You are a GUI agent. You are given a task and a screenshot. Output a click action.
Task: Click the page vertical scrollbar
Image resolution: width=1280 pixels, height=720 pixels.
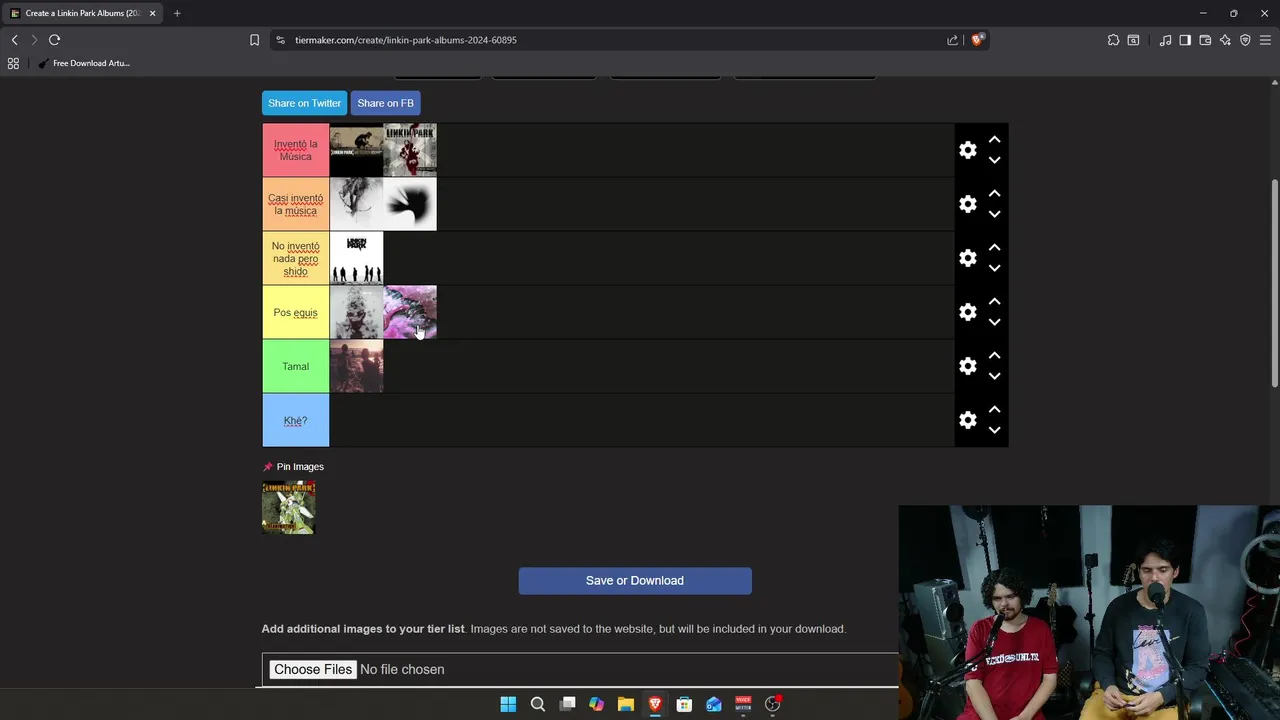tap(1275, 283)
